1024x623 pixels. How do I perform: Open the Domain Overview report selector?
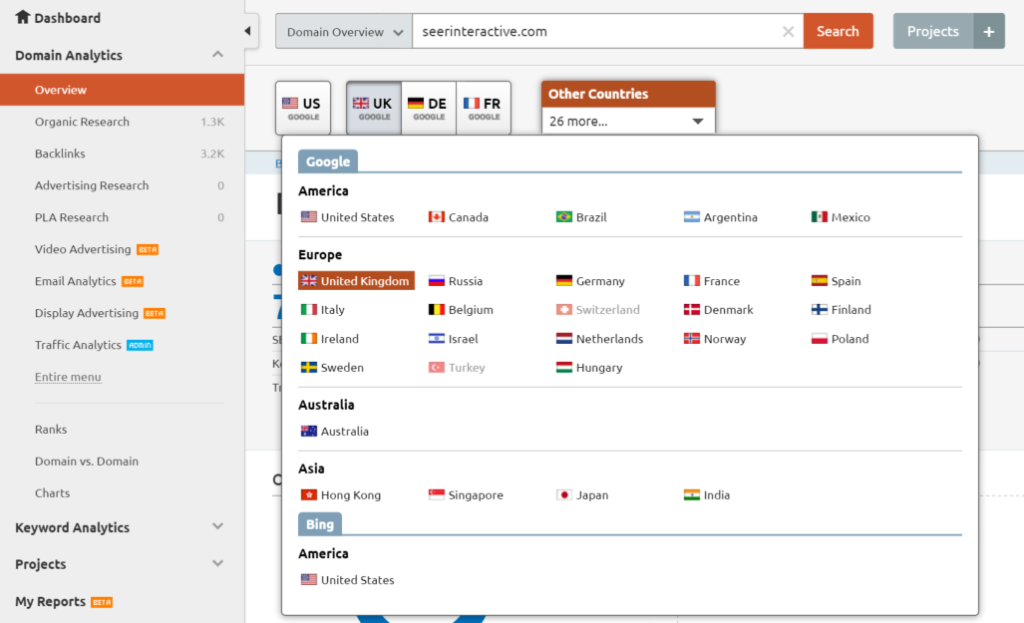[343, 31]
